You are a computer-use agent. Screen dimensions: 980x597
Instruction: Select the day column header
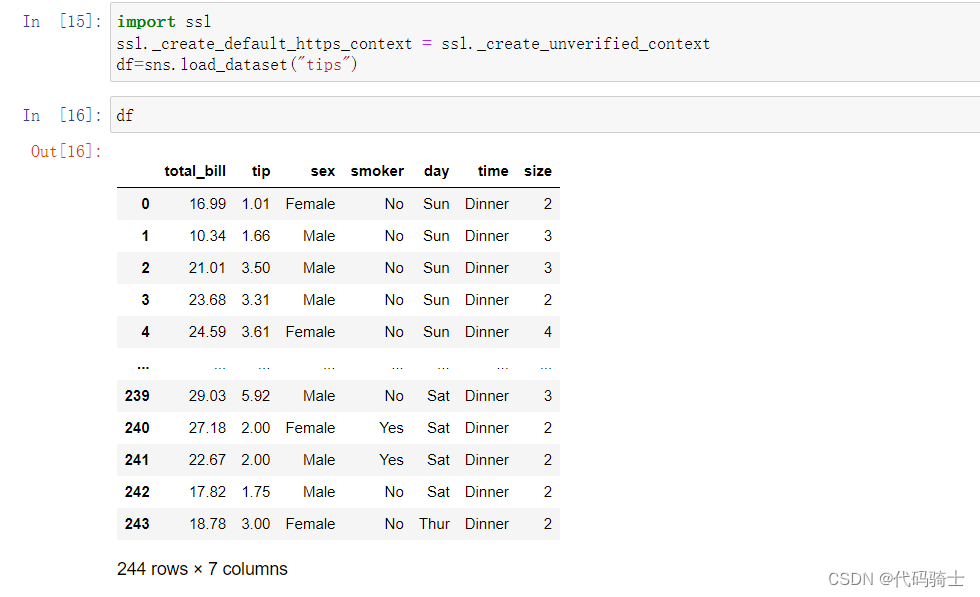[436, 171]
